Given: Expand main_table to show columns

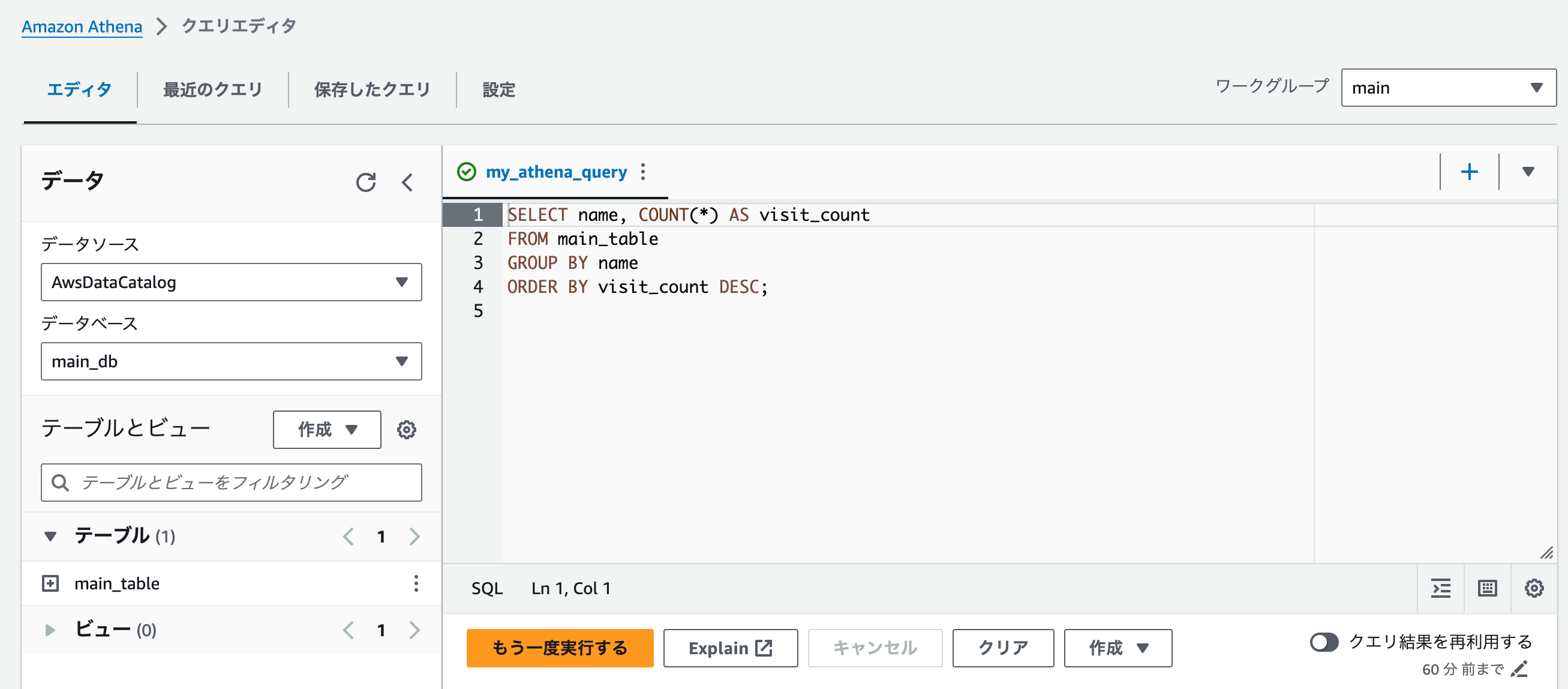Looking at the screenshot, I should (50, 583).
